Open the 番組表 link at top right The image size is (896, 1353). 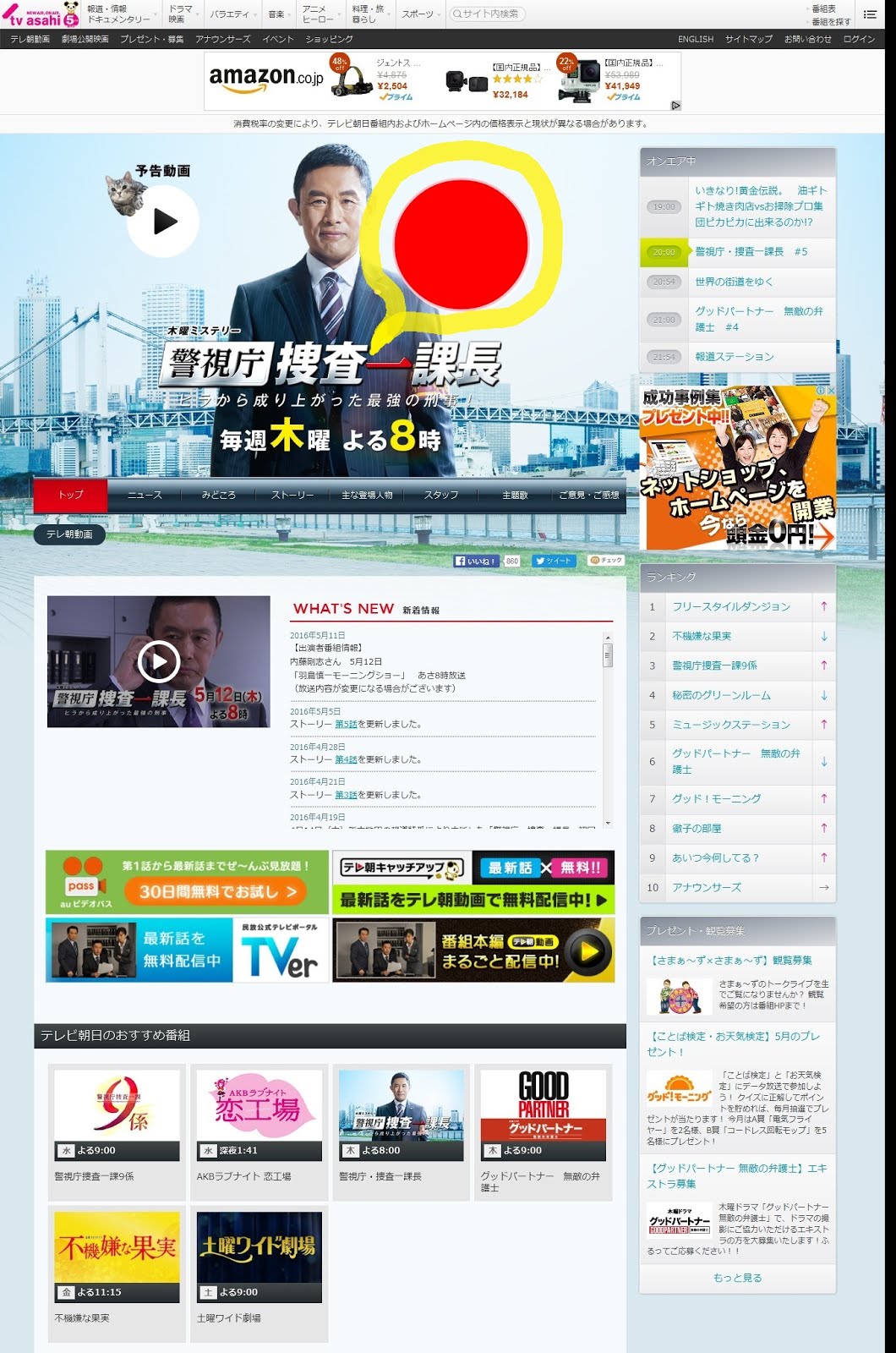[x=823, y=8]
